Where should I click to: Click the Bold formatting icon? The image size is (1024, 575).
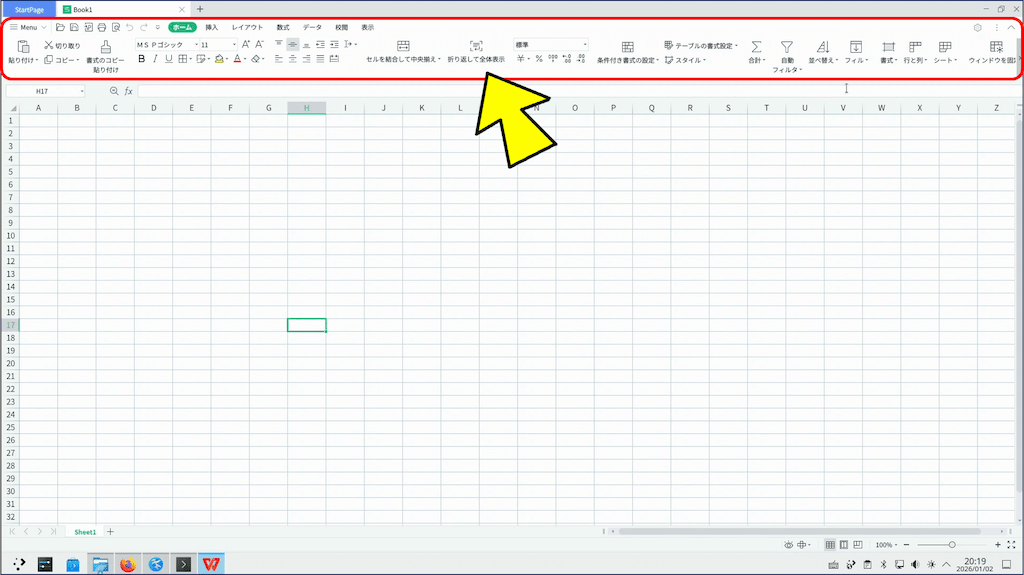[x=142, y=59]
